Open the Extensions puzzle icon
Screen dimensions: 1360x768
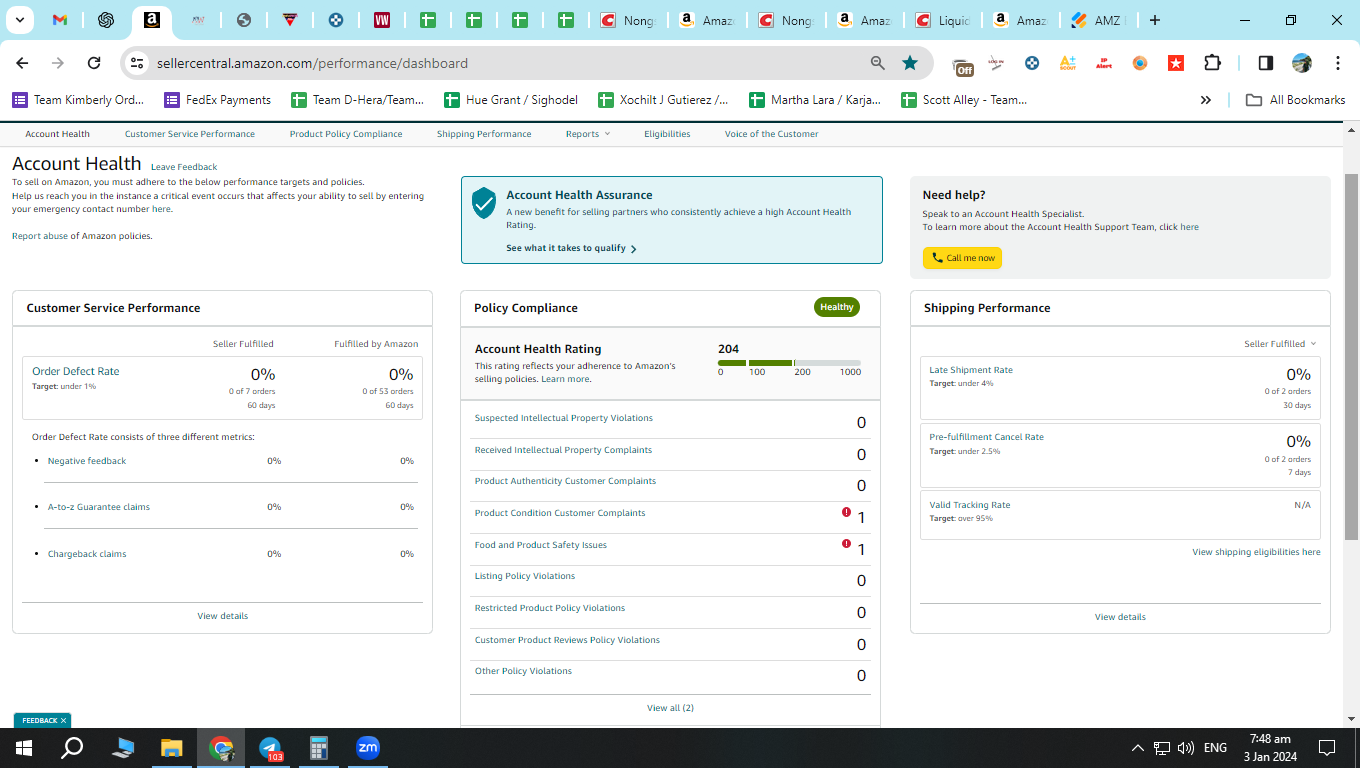(x=1213, y=63)
